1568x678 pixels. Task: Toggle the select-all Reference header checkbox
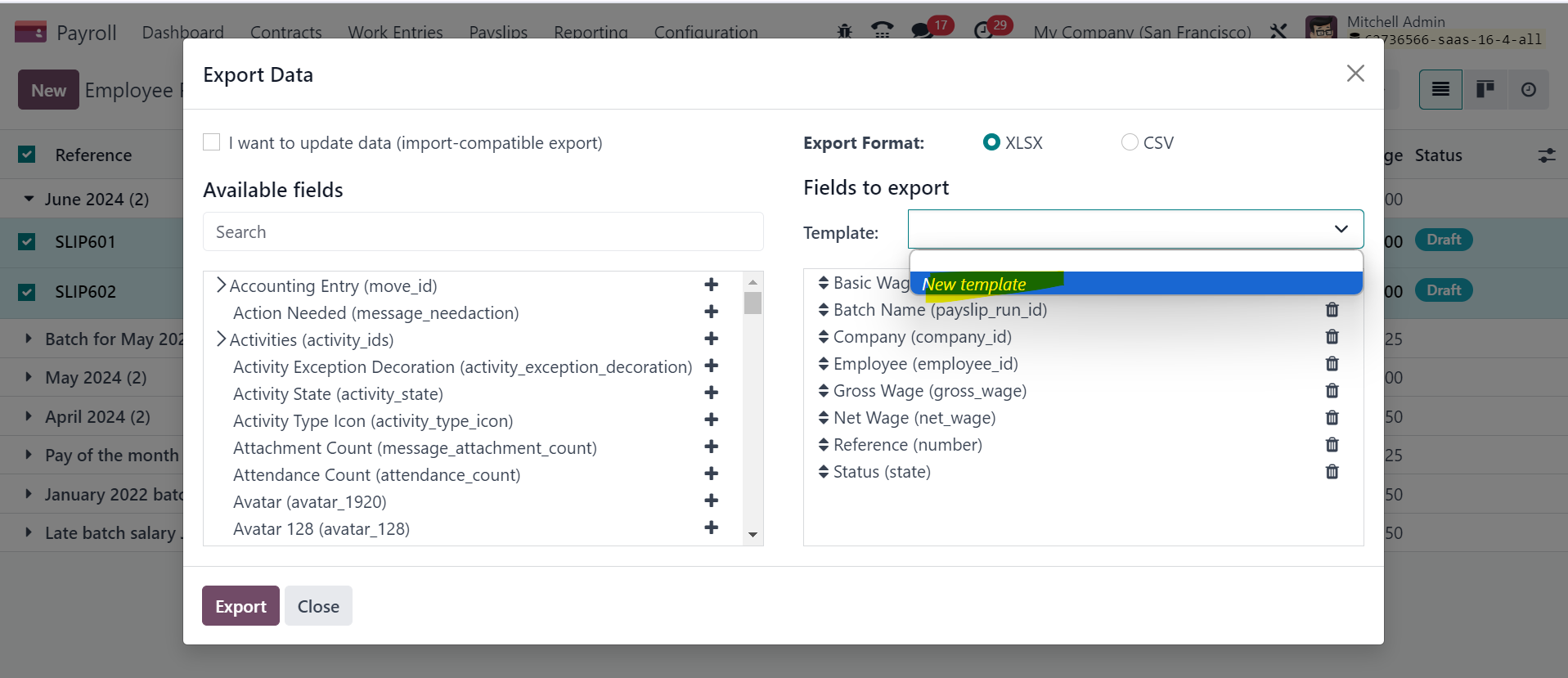pyautogui.click(x=27, y=155)
